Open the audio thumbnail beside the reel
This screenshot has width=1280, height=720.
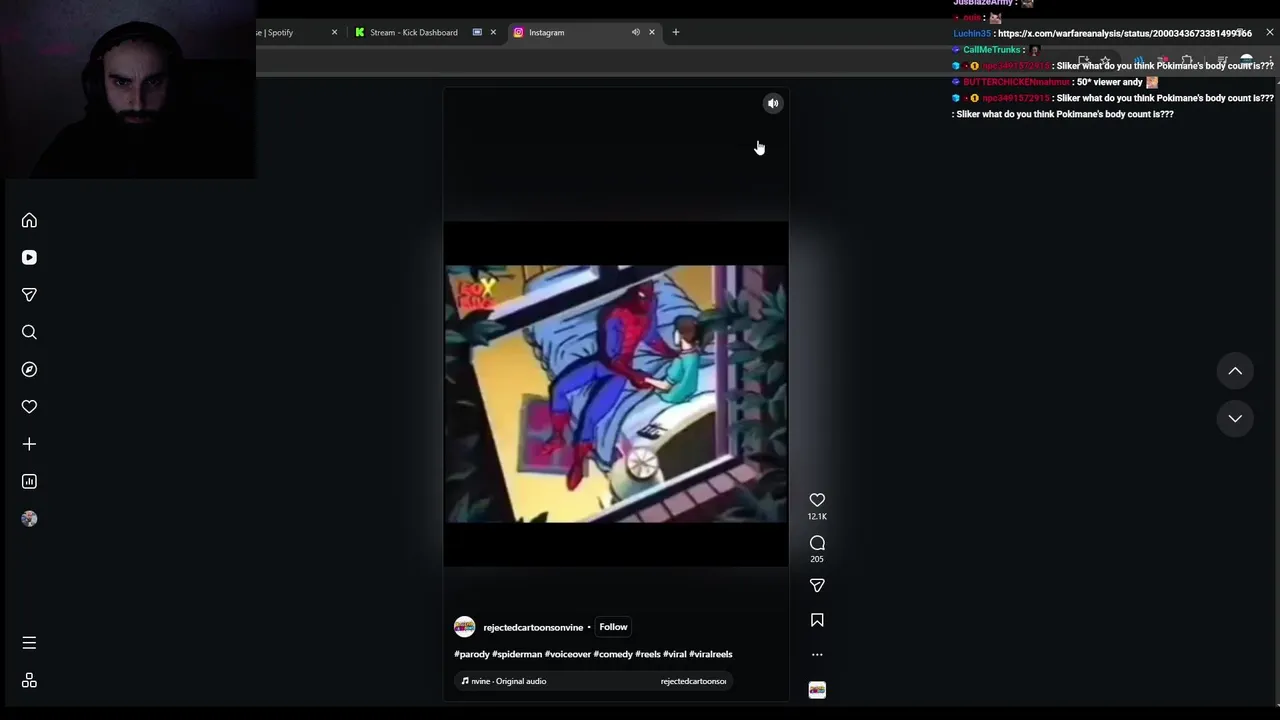817,690
